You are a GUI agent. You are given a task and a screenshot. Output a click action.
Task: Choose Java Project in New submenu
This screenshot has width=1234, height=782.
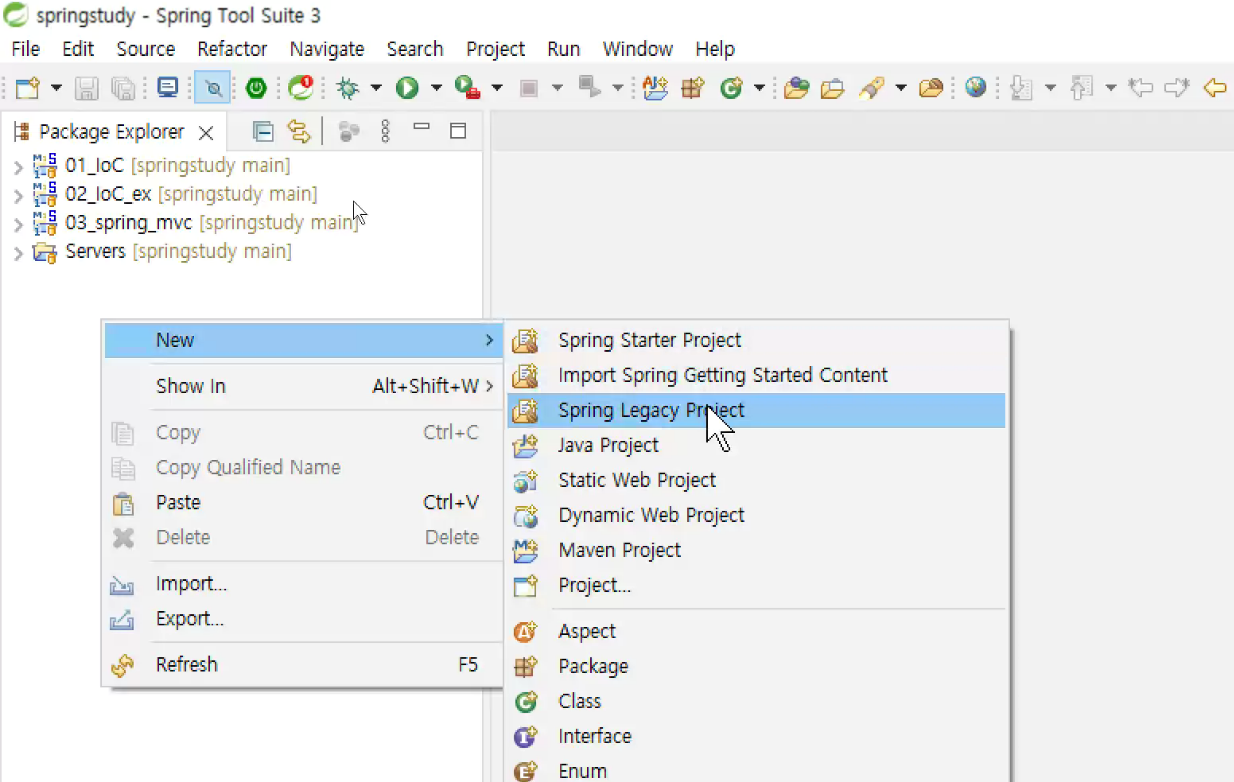coord(756,445)
